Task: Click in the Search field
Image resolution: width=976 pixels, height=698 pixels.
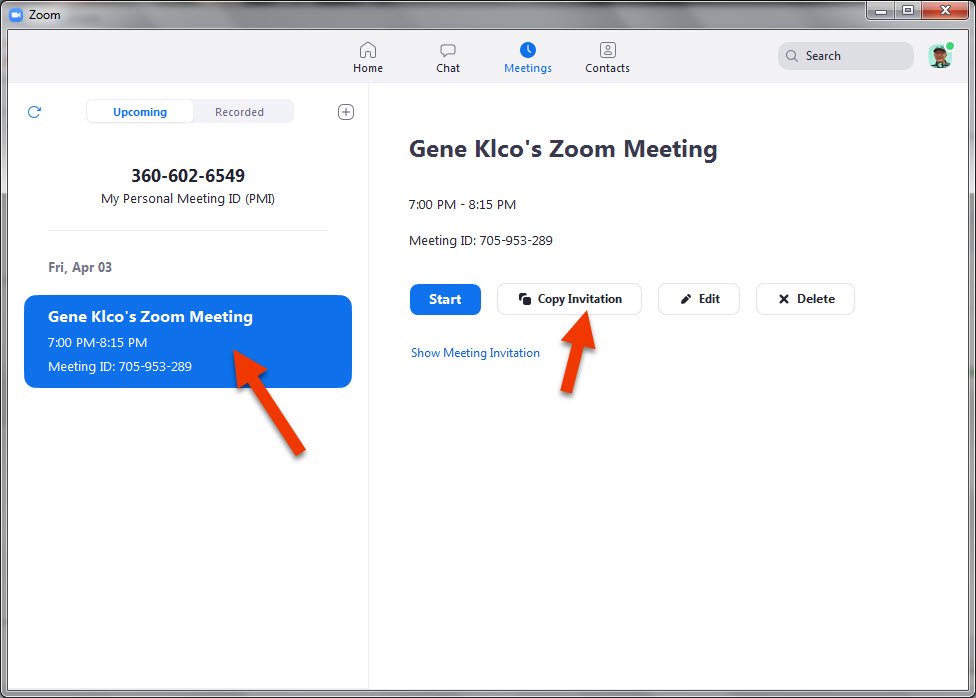Action: click(846, 56)
